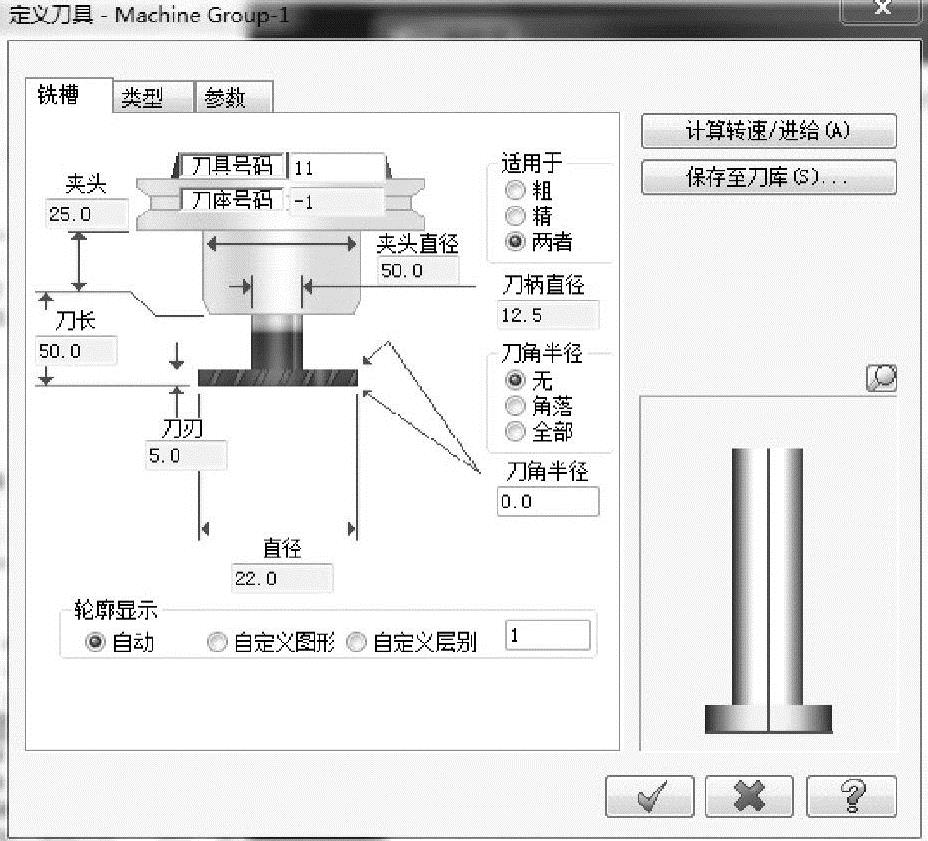This screenshot has width=928, height=841.
Task: Click the 夹头直径 field with 50.0
Action: [x=418, y=271]
